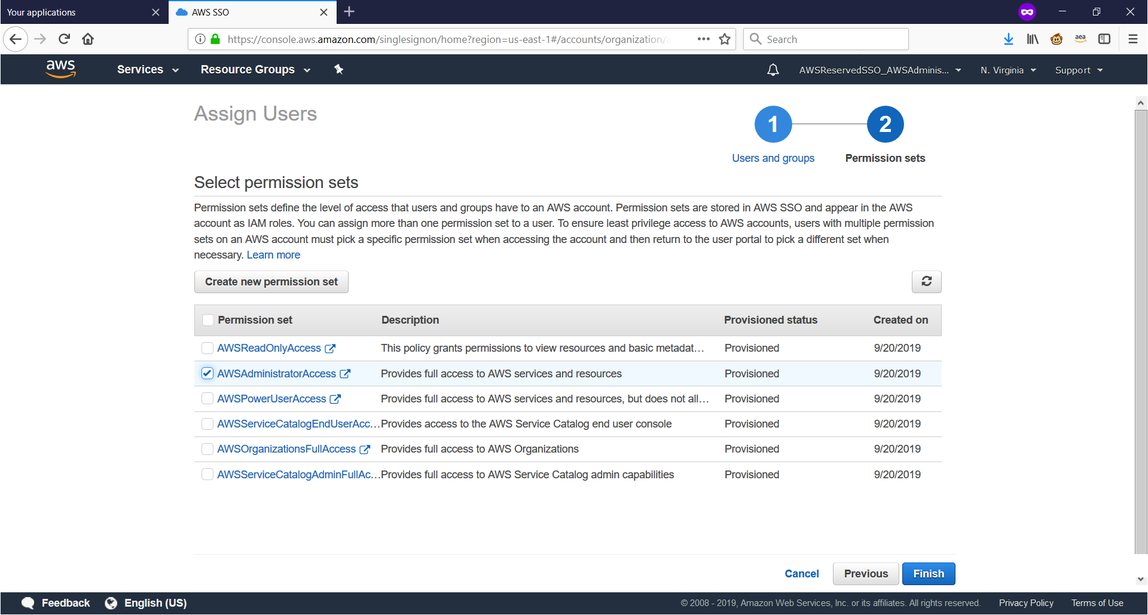
Task: Open a new browser tab with plus
Action: coord(349,12)
